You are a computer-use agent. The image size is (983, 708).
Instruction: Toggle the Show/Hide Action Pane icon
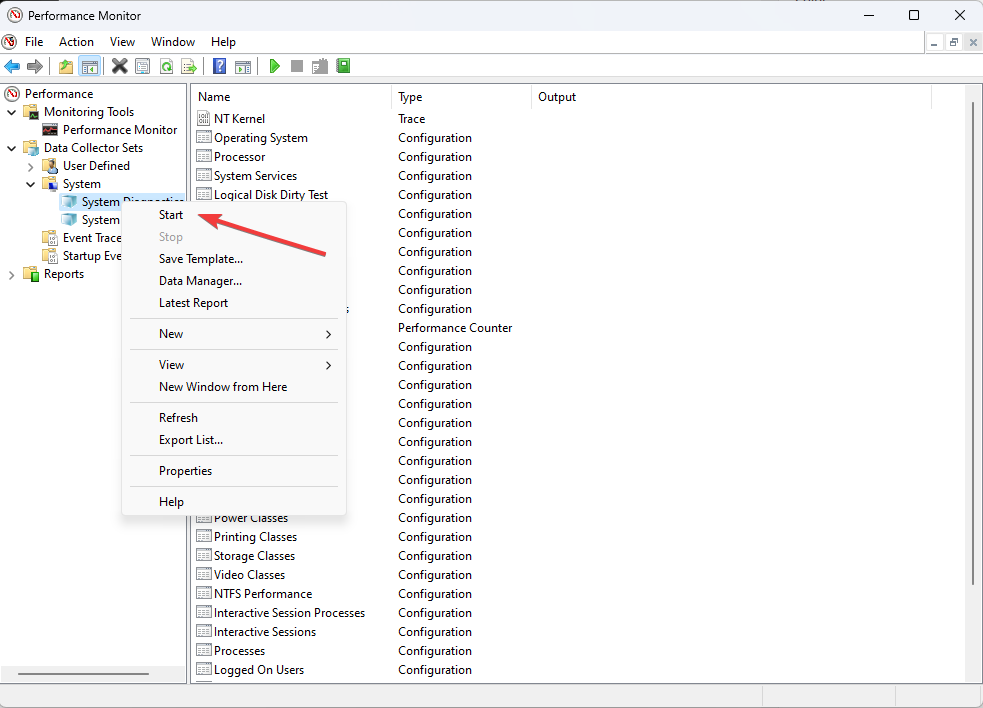pos(243,66)
